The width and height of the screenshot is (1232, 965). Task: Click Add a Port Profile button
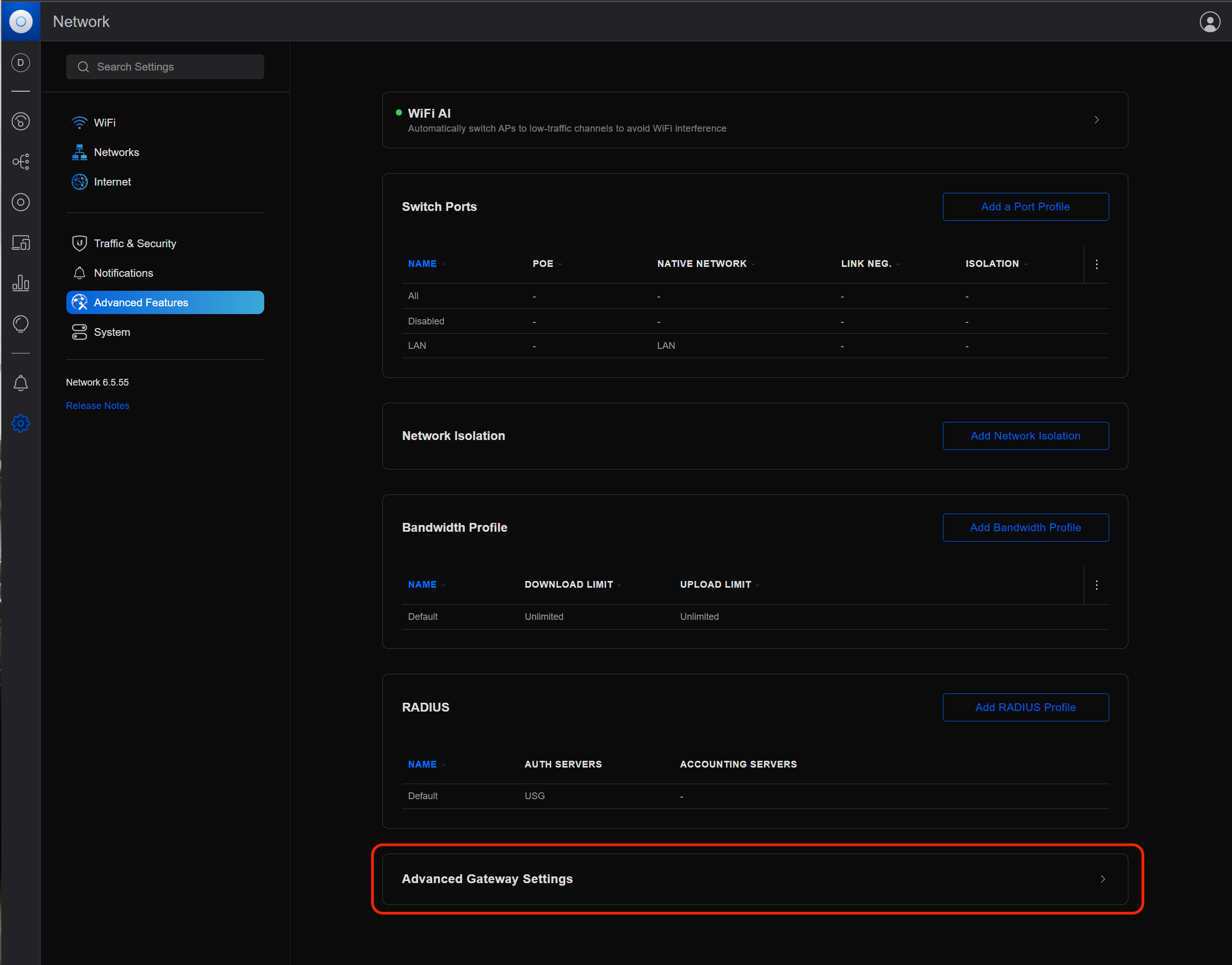pyautogui.click(x=1025, y=207)
